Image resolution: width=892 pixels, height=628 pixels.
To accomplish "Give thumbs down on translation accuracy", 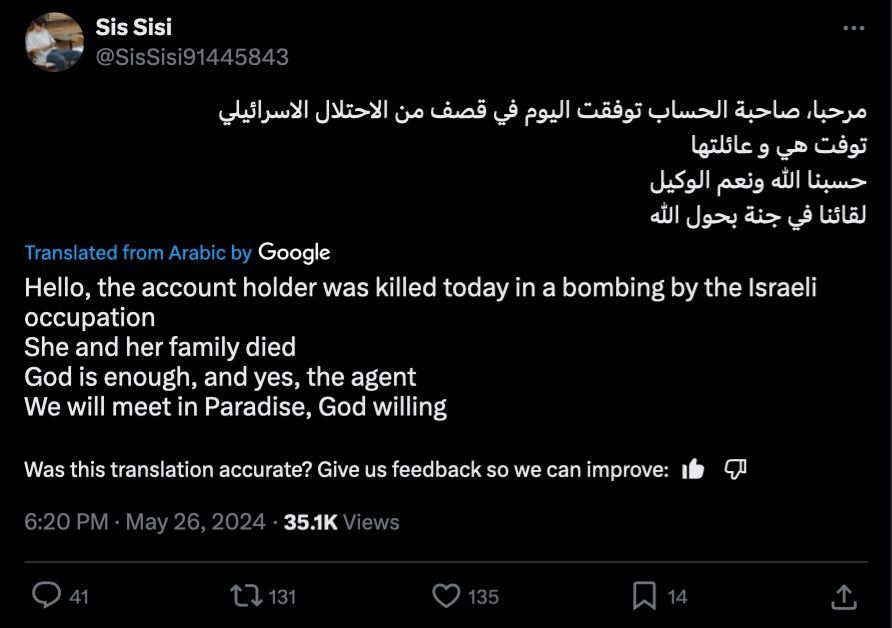I will (x=735, y=469).
